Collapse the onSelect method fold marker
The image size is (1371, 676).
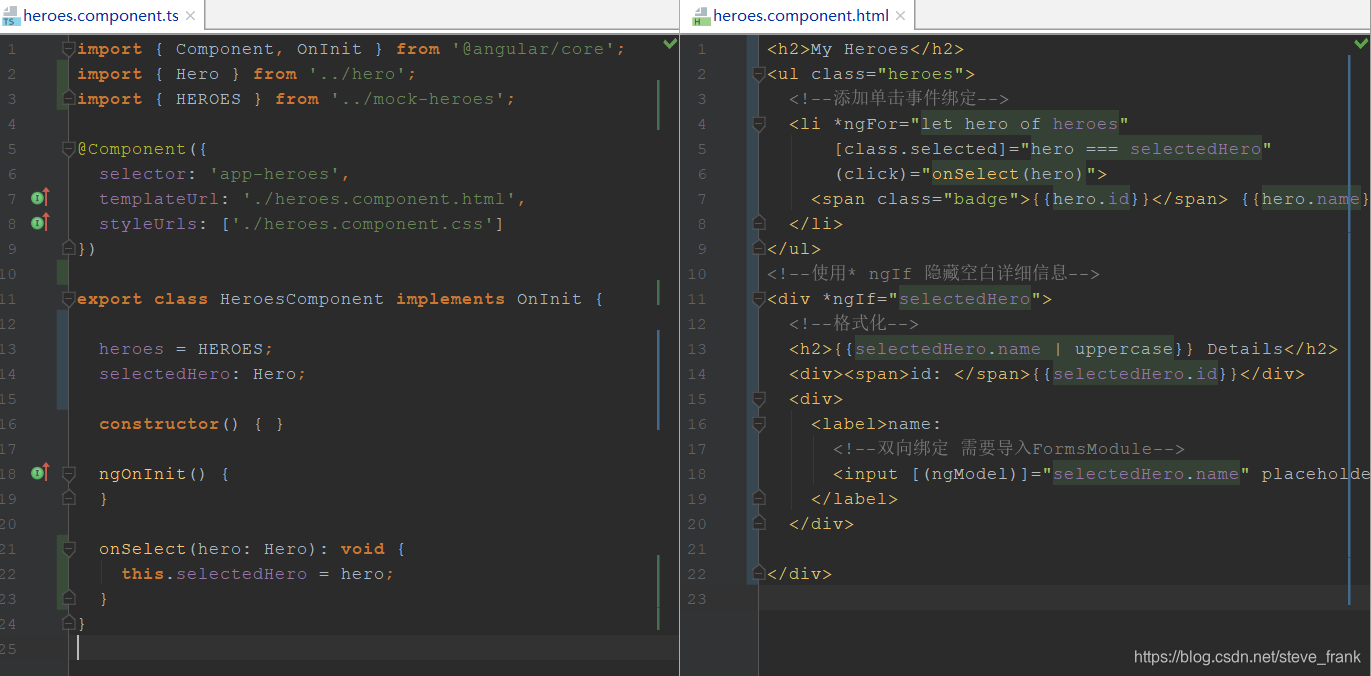point(68,548)
